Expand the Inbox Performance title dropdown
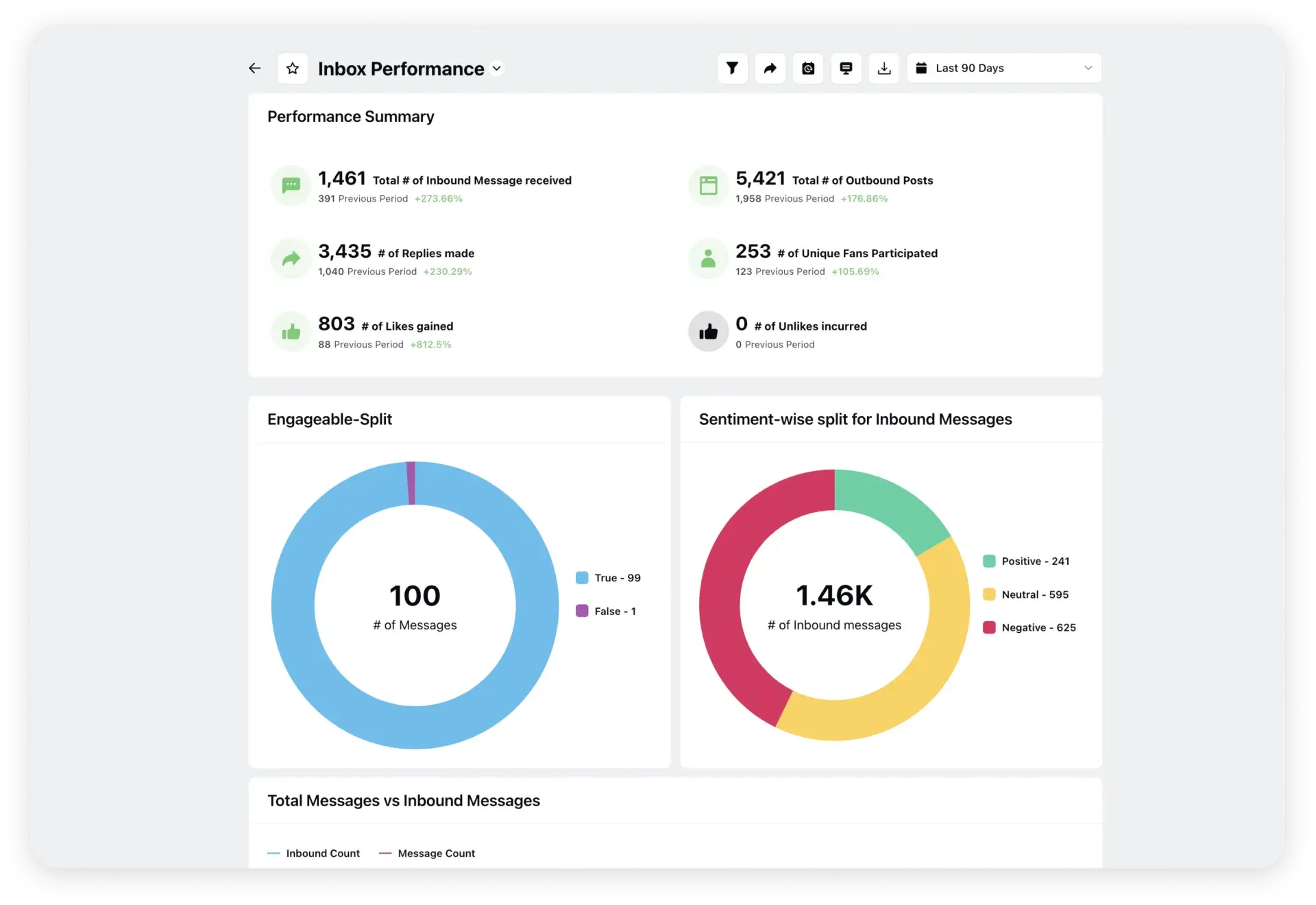This screenshot has height=905, width=1316. click(497, 68)
